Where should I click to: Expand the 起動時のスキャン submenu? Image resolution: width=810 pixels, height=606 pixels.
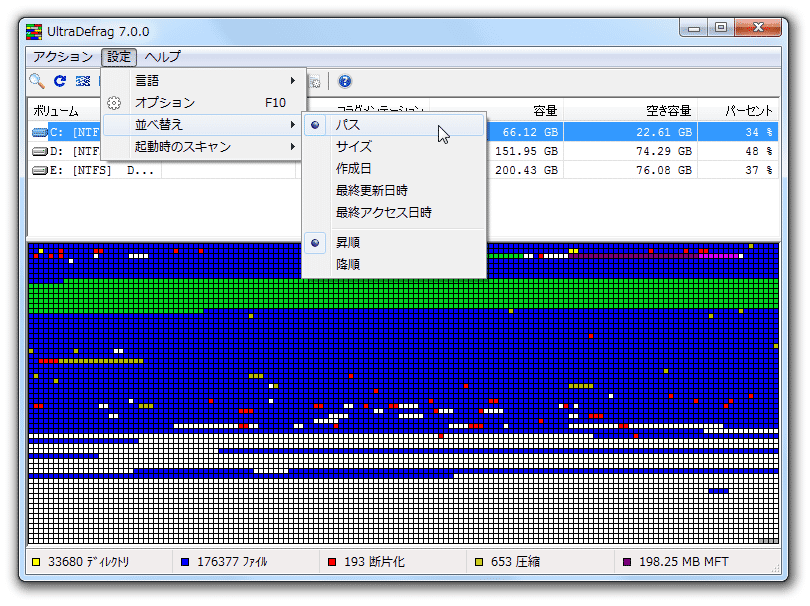[x=202, y=147]
